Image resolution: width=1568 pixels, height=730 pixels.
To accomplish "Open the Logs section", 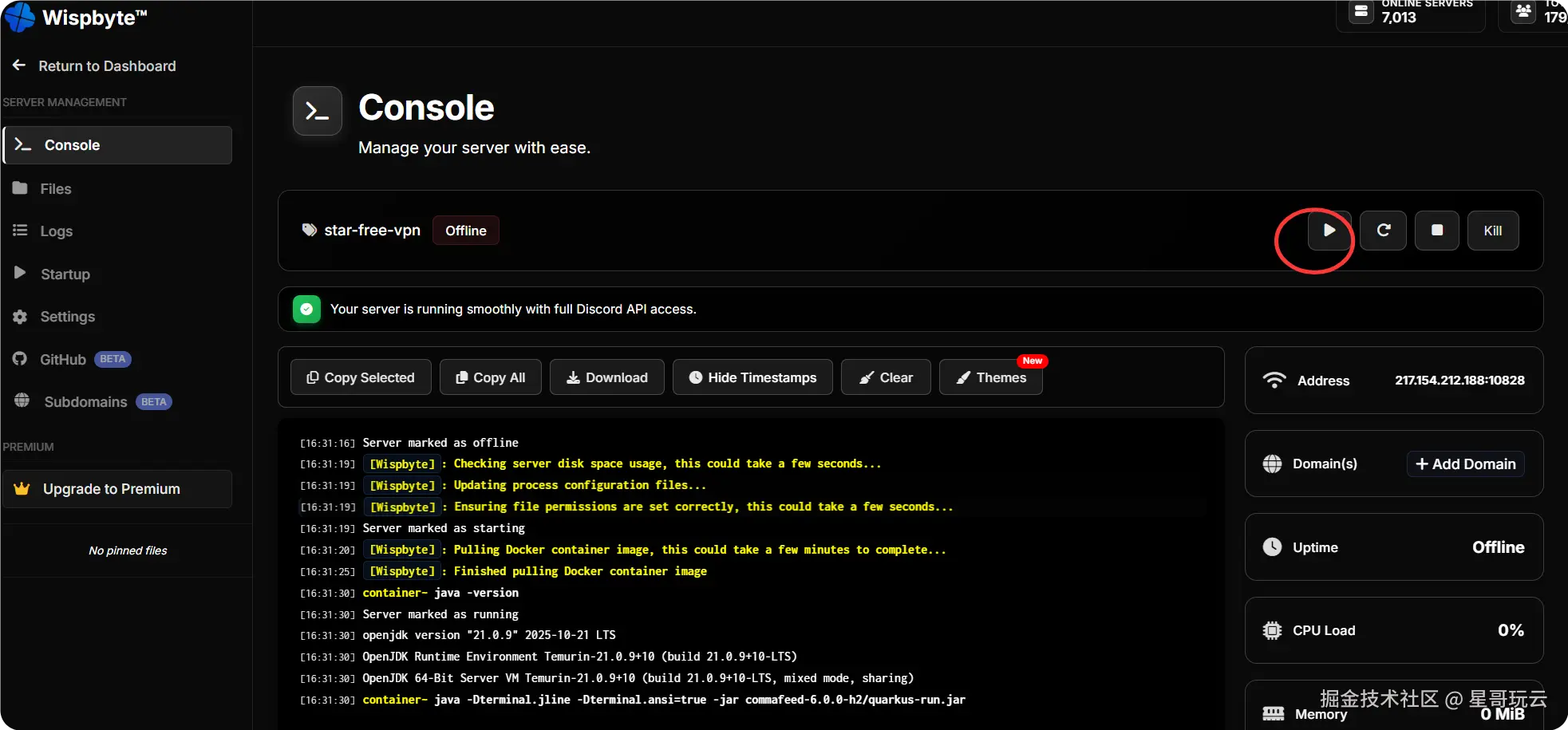I will 43,231.
